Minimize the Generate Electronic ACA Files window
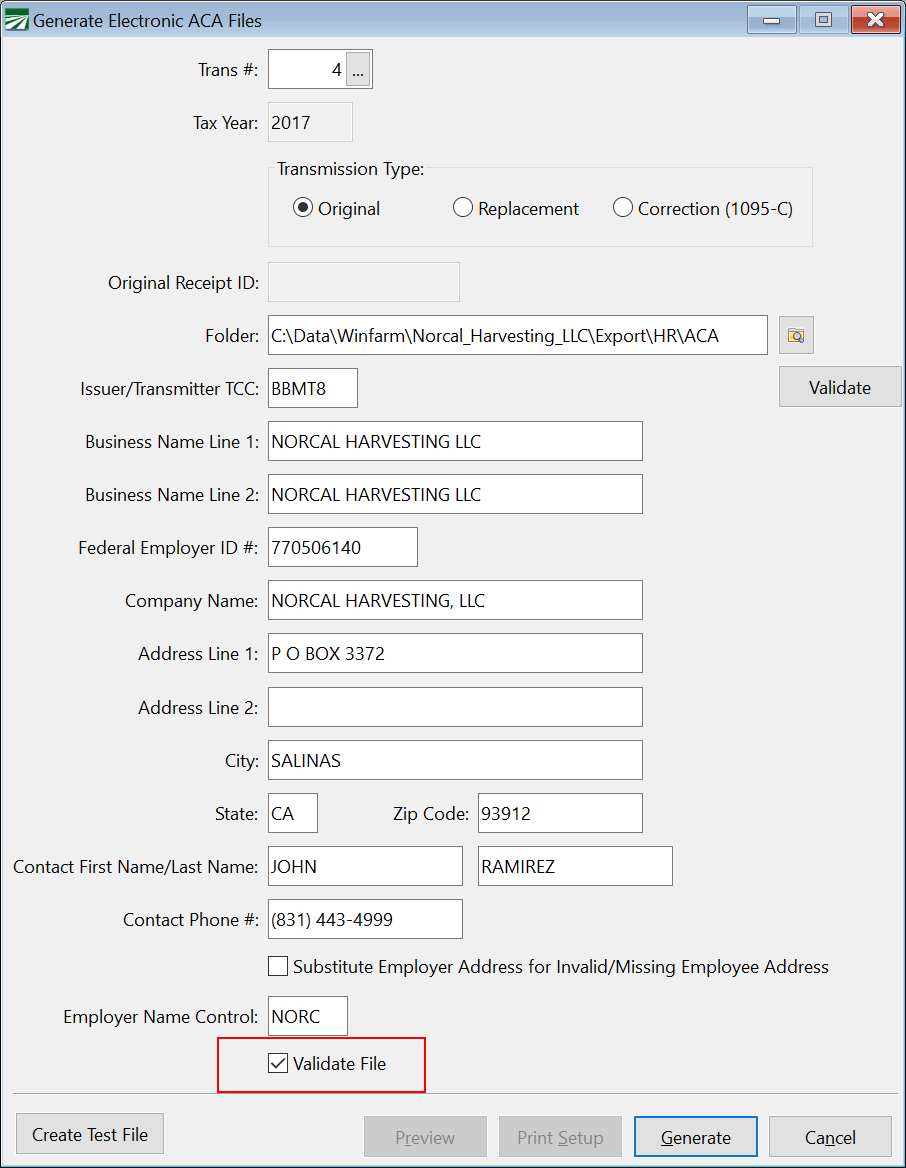This screenshot has width=906, height=1168. coord(772,19)
